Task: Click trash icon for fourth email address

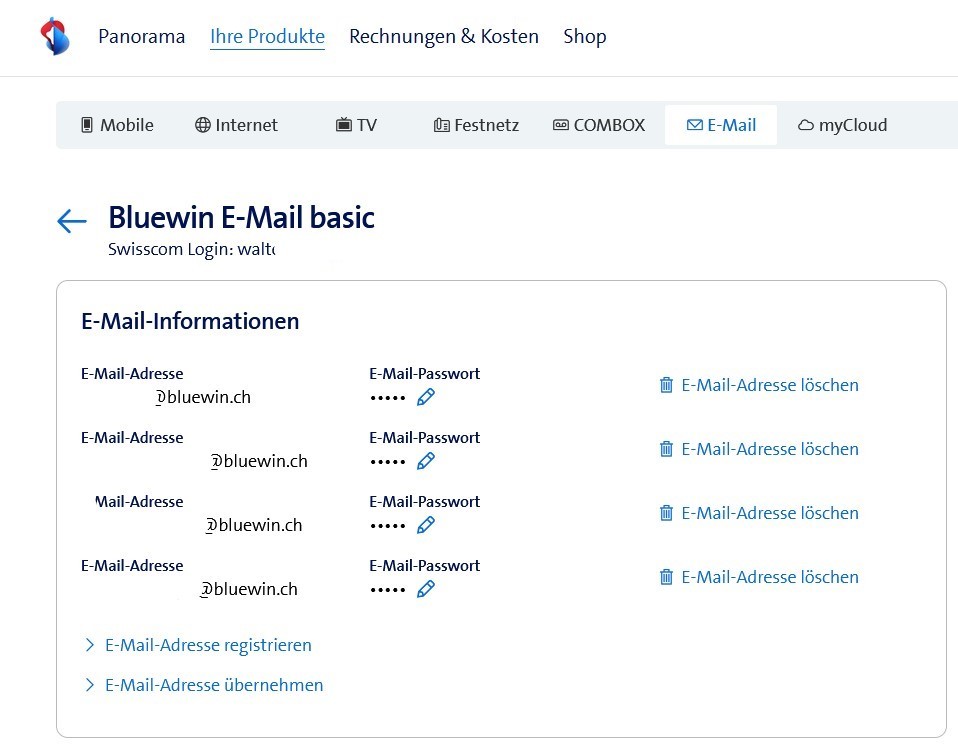Action: coord(666,577)
